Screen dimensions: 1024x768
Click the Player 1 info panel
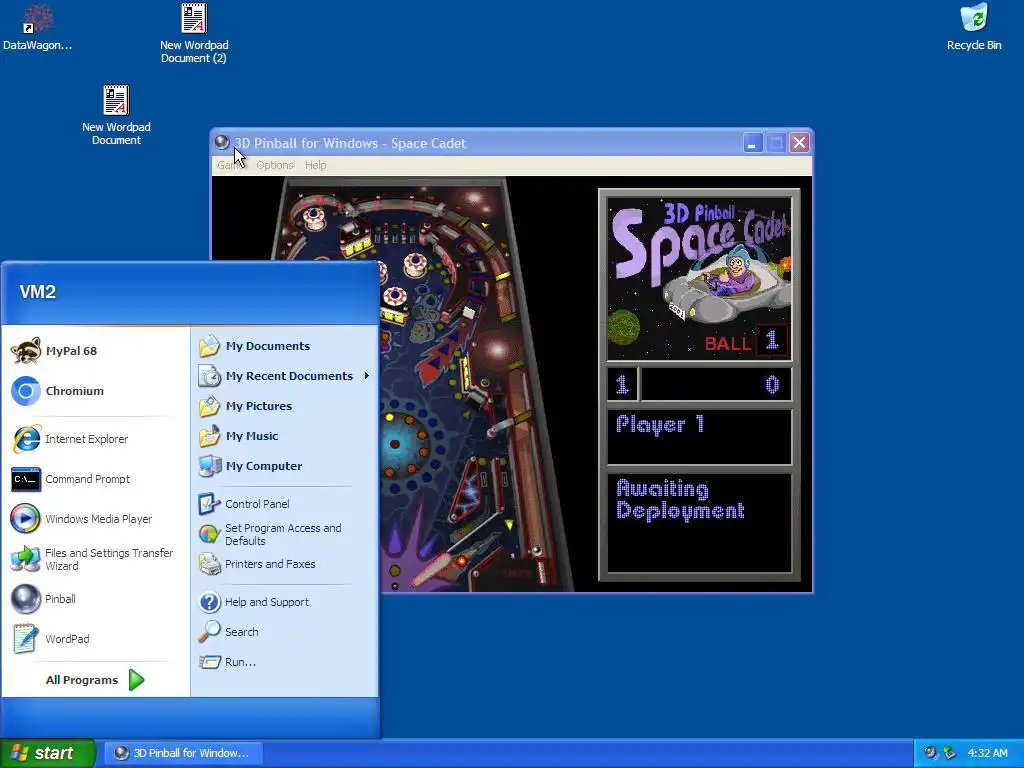point(699,437)
